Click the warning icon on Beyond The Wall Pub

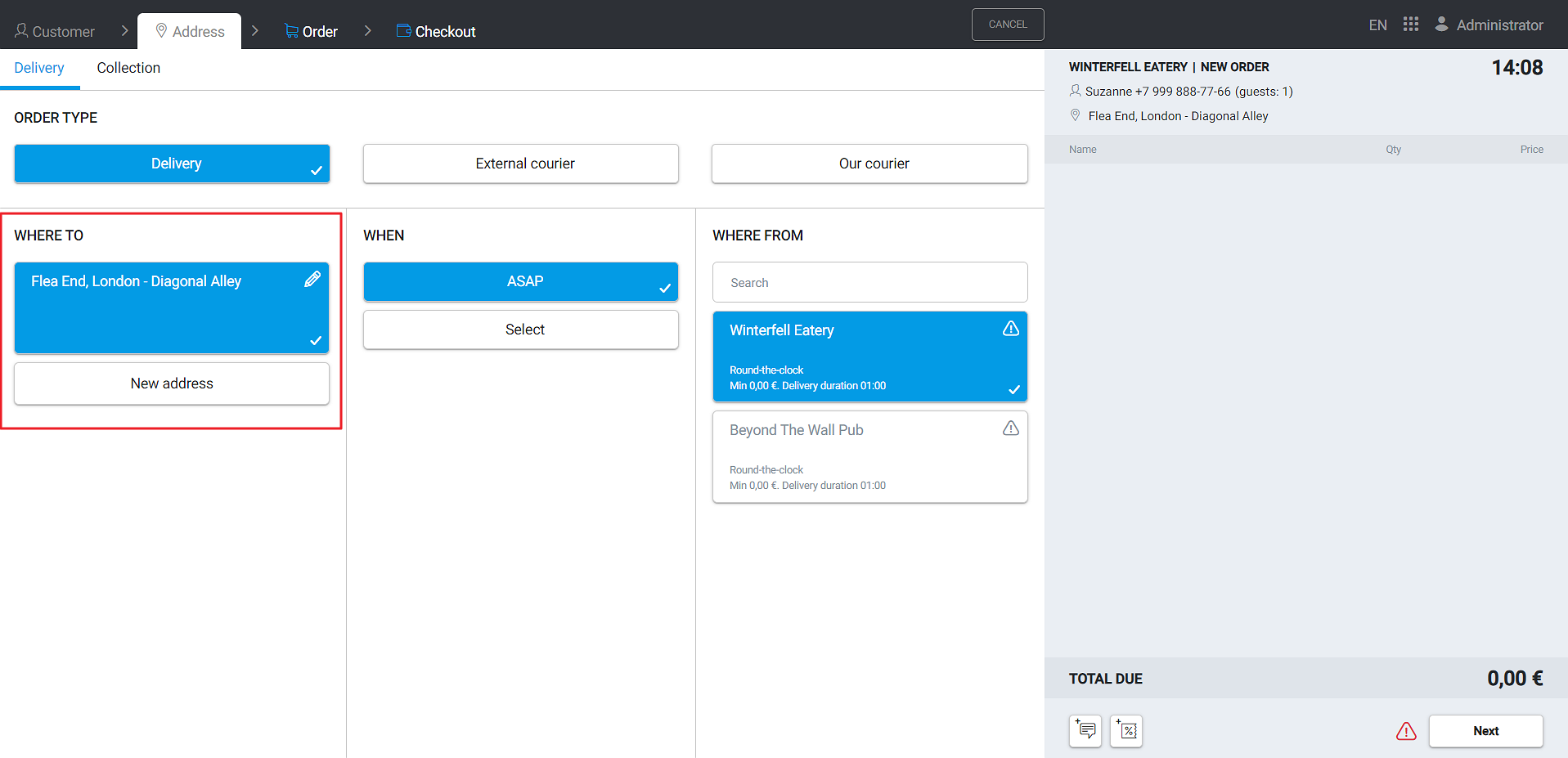[1011, 428]
